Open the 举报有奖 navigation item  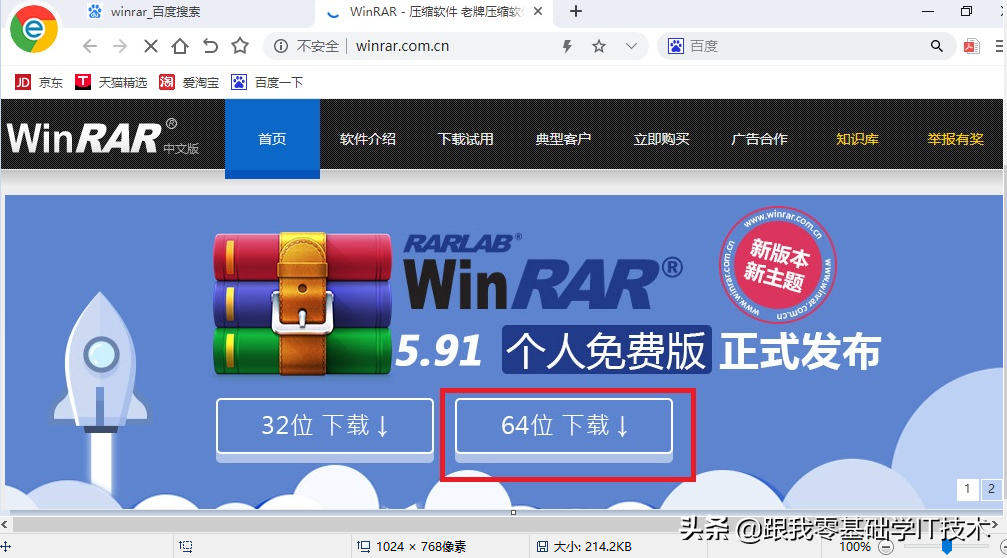(x=955, y=139)
